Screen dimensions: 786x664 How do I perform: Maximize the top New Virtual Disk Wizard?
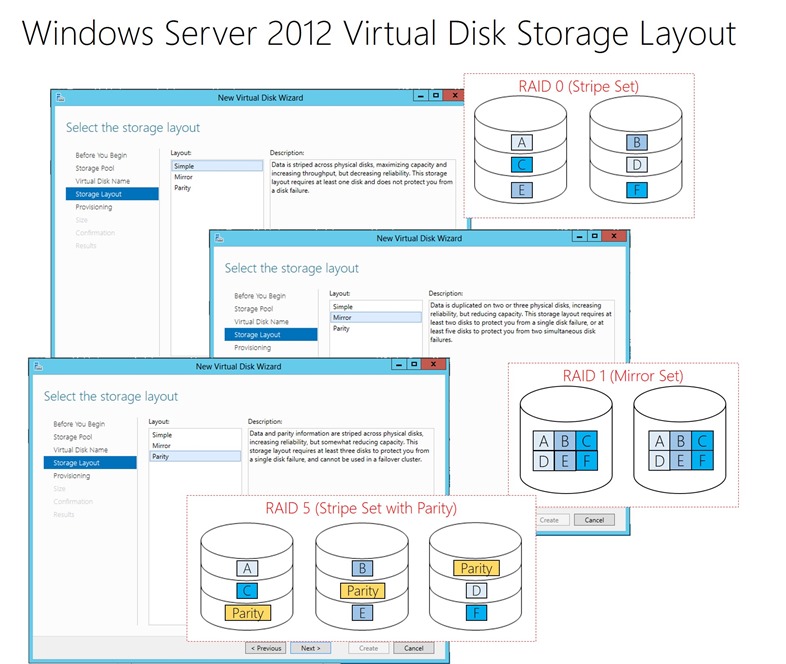tap(436, 96)
